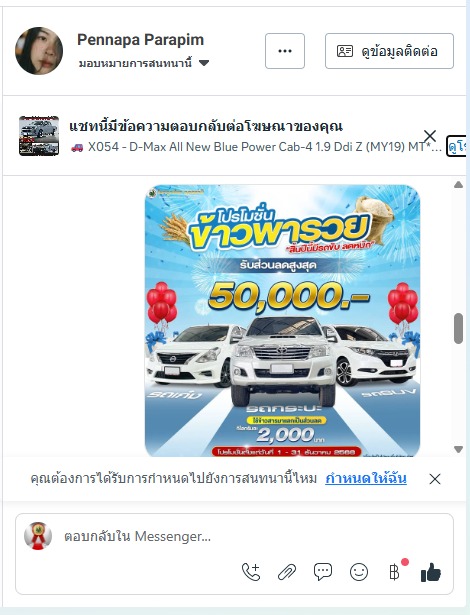Click the D-Max ad thumbnail

[x=39, y=136]
